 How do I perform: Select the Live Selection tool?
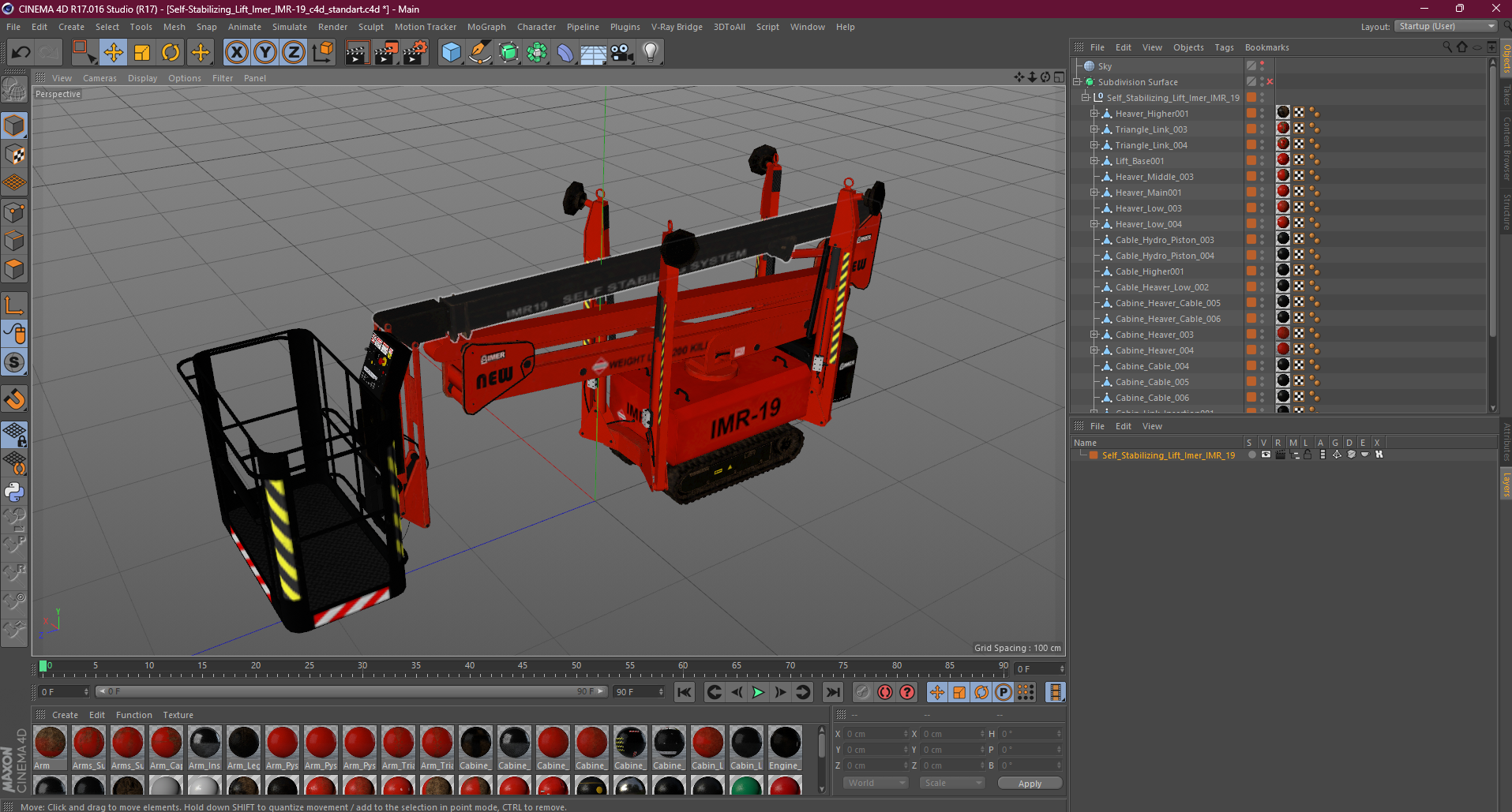(x=84, y=53)
